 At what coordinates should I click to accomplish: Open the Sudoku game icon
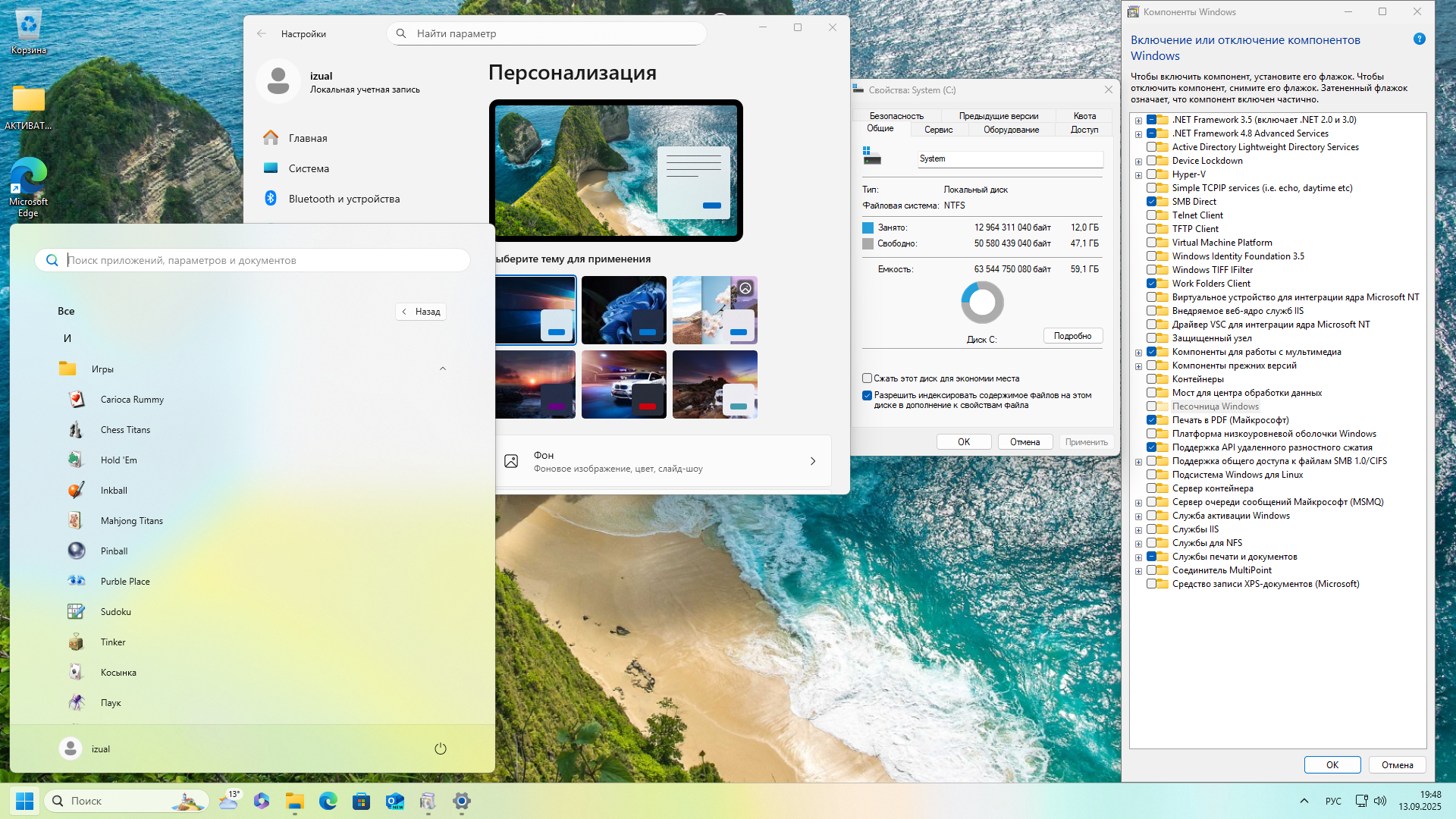pos(76,612)
